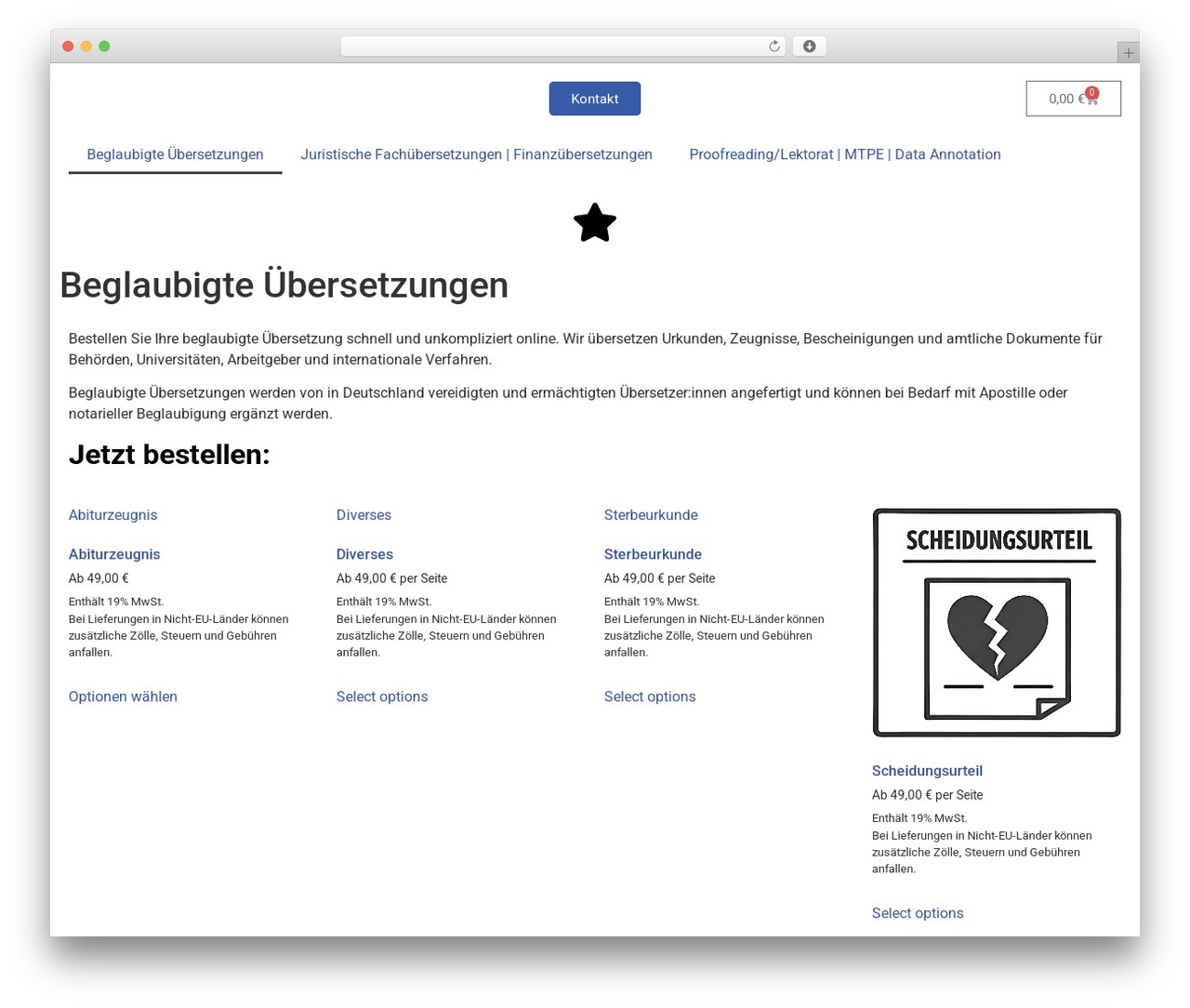
Task: Click the cart item count badge
Action: [x=1091, y=93]
